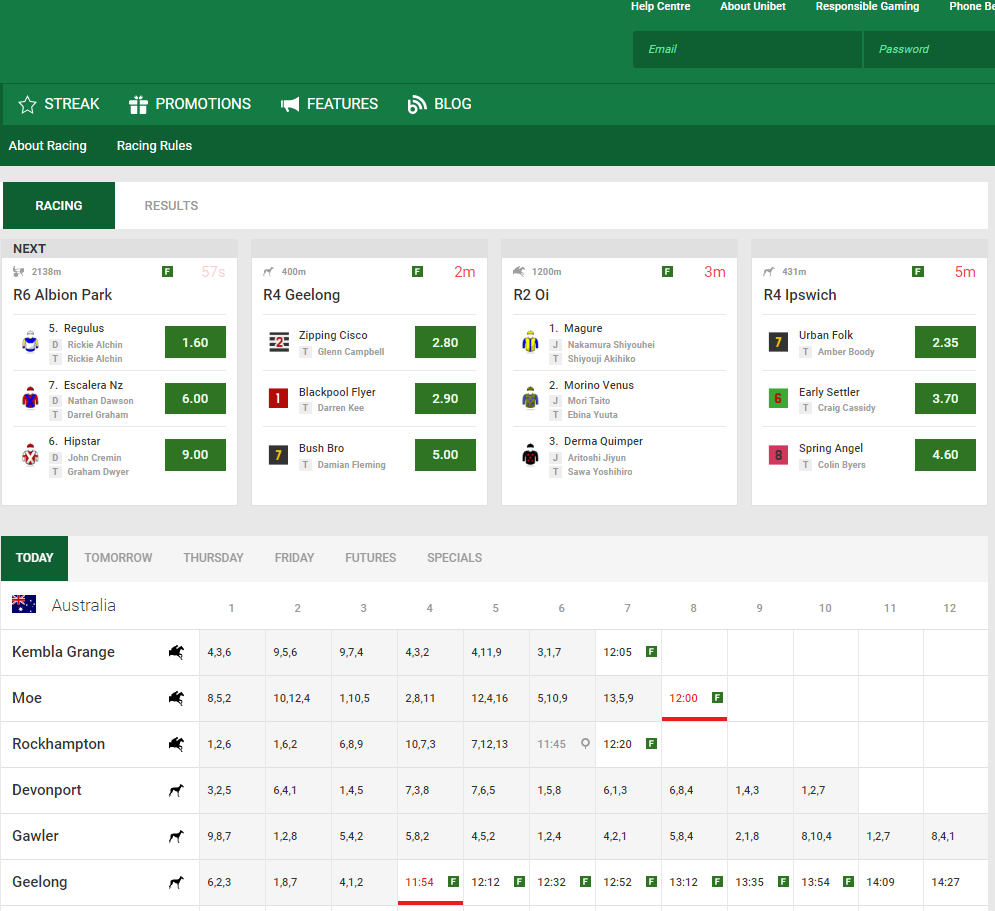Viewport: 995px width, 911px height.
Task: Select the Today tab
Action: [34, 558]
